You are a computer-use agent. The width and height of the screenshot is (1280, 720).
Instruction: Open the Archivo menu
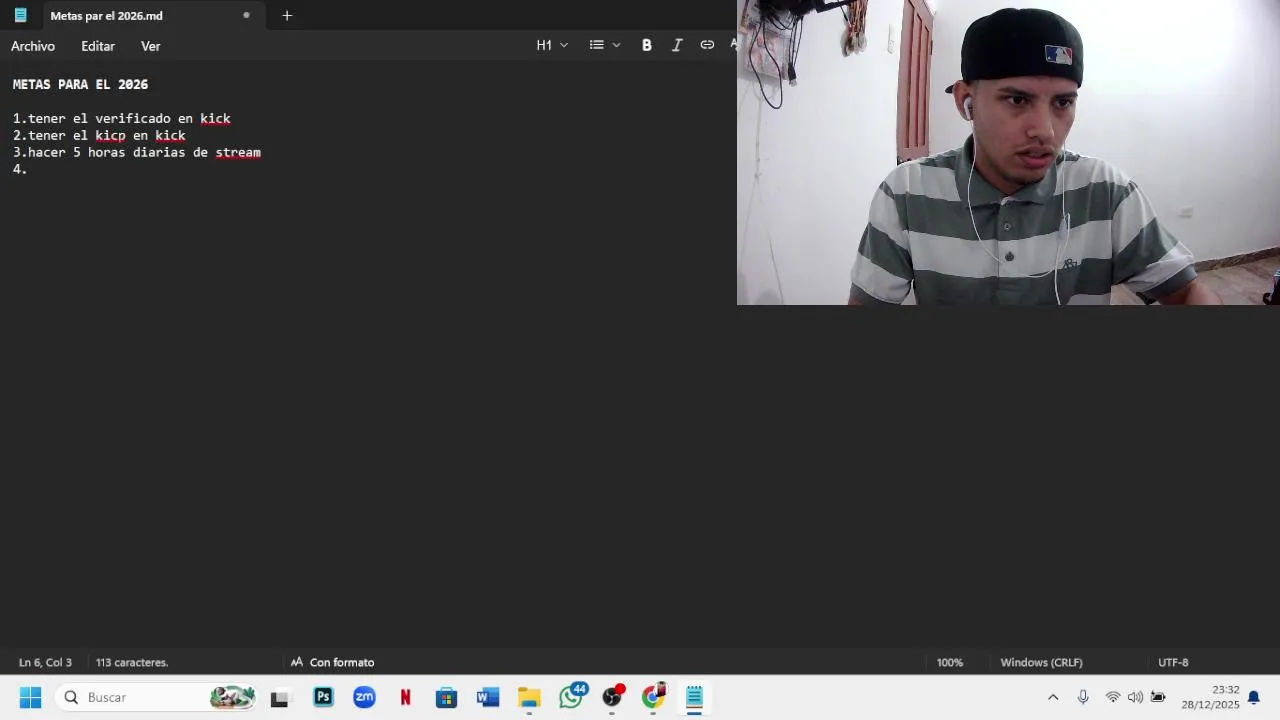click(x=33, y=46)
